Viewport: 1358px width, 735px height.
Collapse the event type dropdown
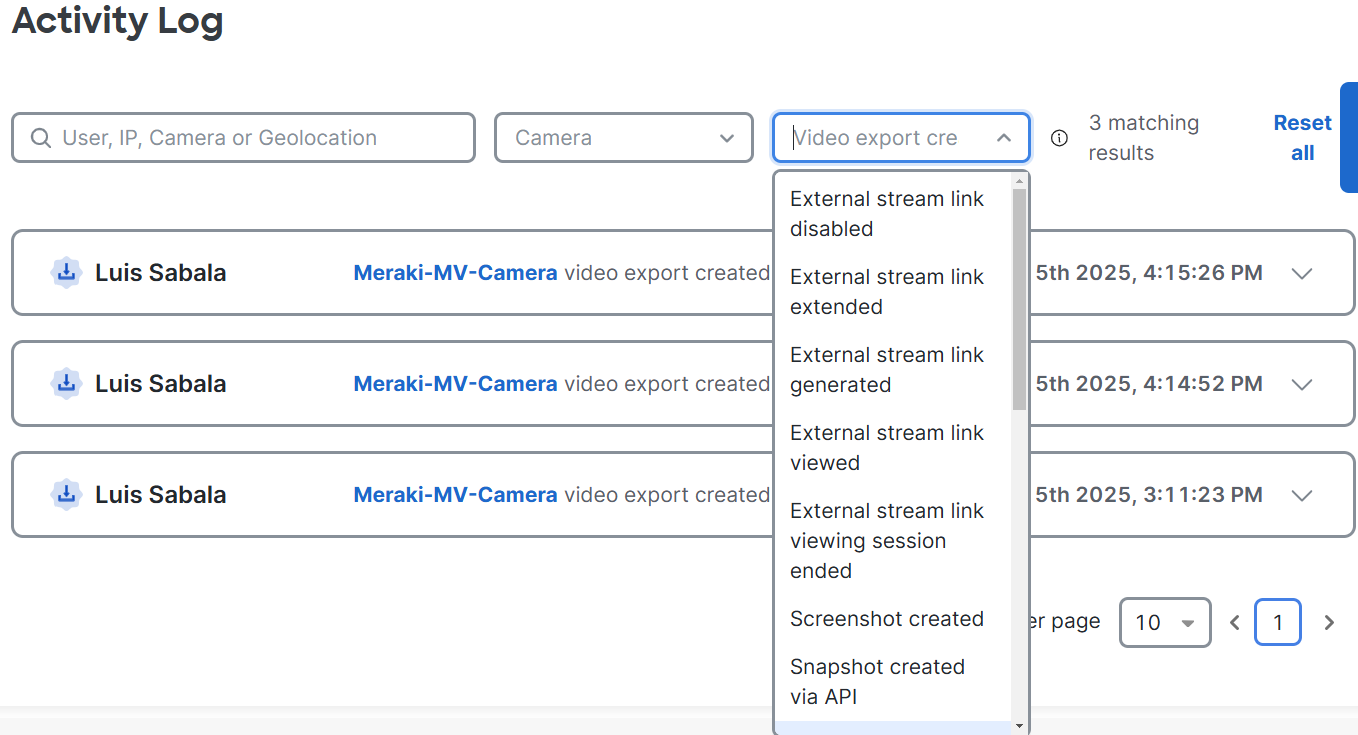tap(1004, 138)
